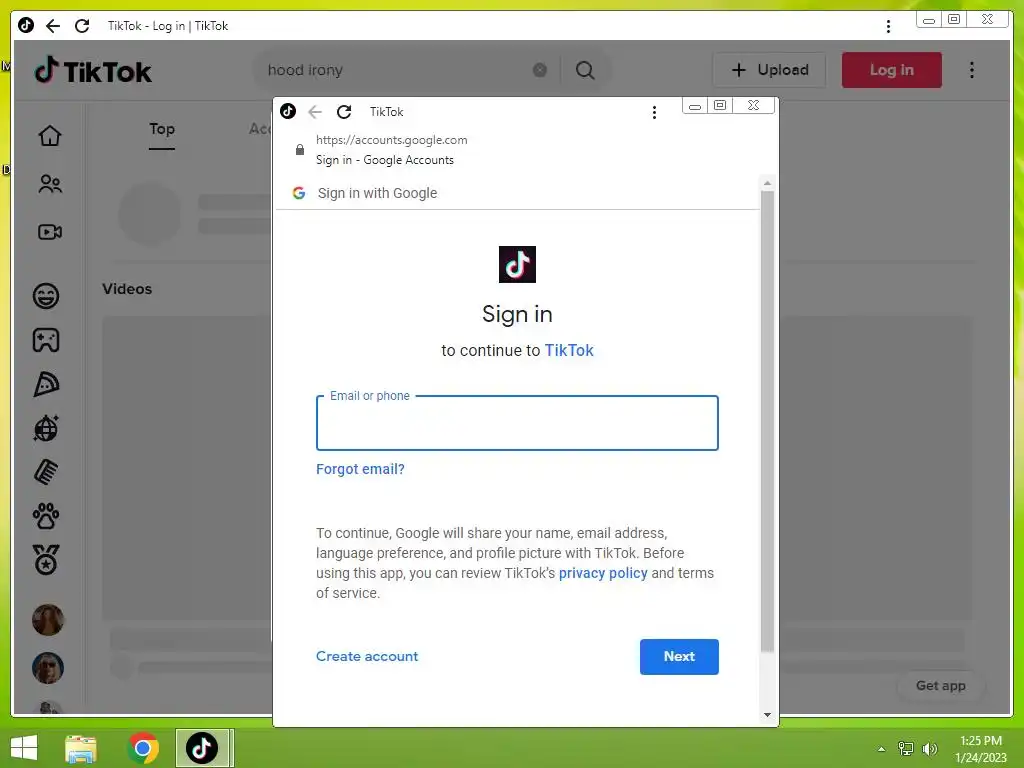This screenshot has width=1024, height=768.
Task: Click the blue Next button
Action: (679, 656)
